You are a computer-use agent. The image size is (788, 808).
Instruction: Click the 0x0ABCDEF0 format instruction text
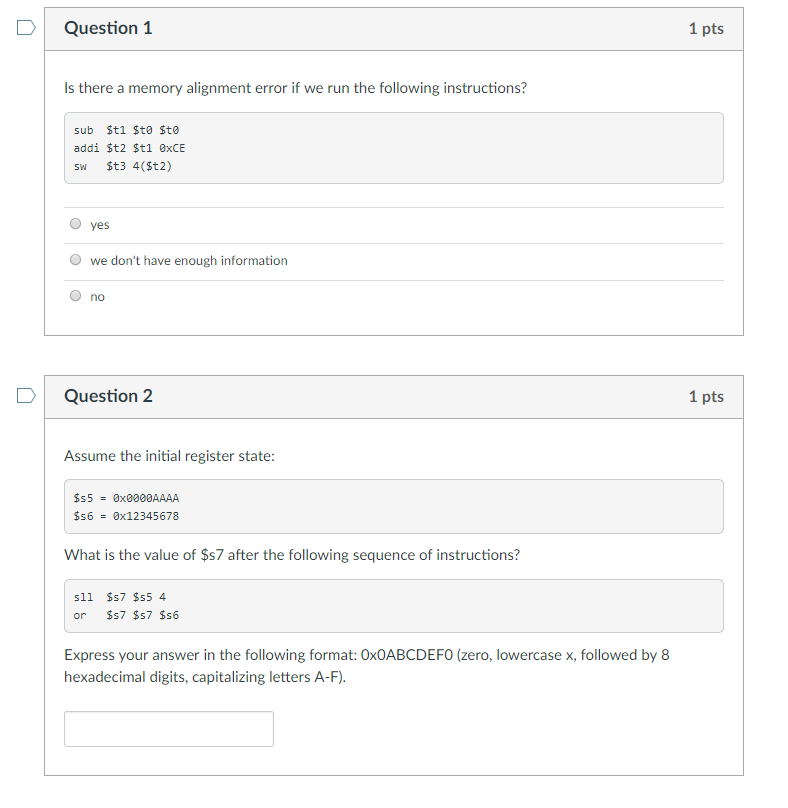[365, 665]
